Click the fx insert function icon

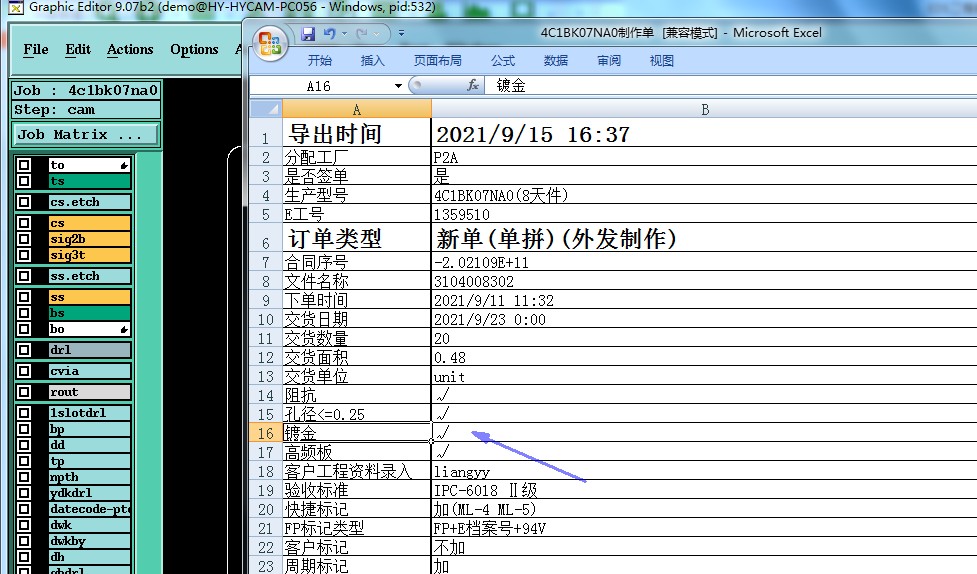point(473,85)
